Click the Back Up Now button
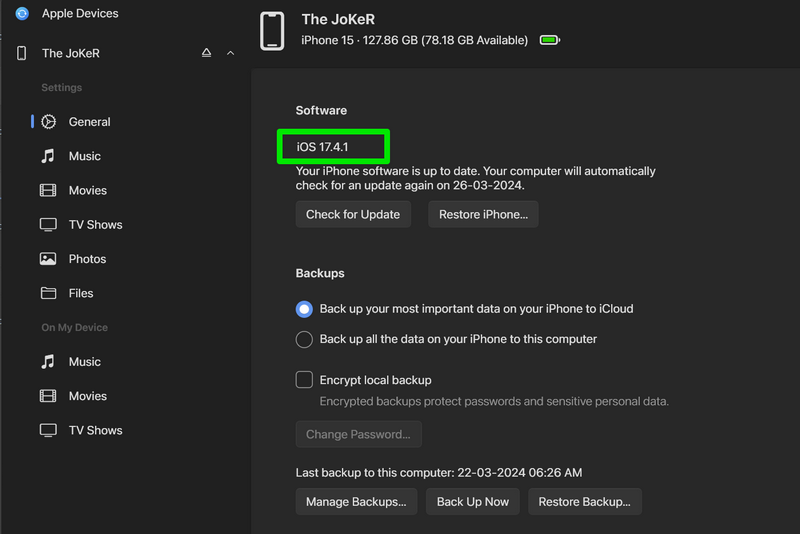 tap(473, 501)
